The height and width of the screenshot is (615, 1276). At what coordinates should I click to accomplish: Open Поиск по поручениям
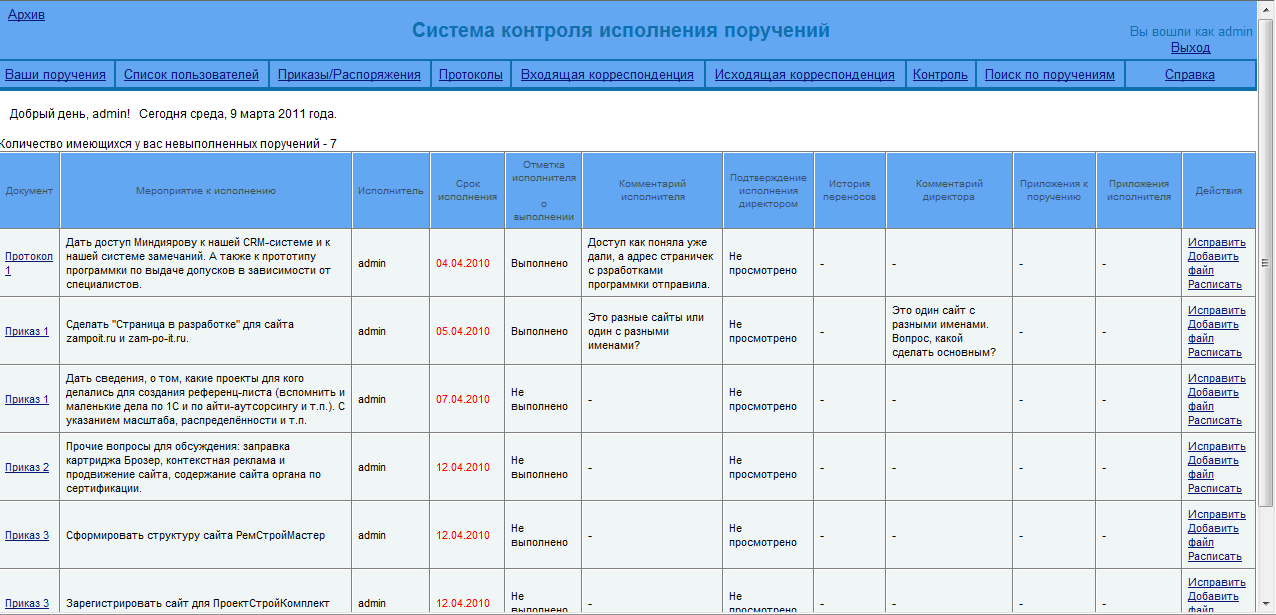click(1049, 74)
